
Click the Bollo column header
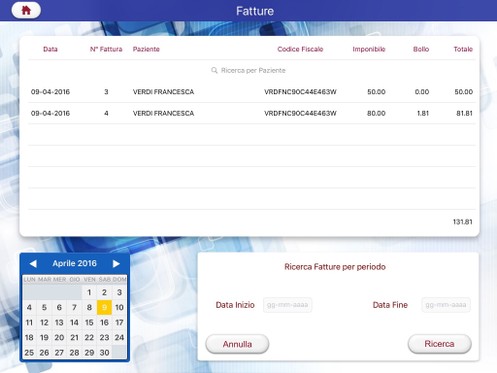pyautogui.click(x=421, y=49)
